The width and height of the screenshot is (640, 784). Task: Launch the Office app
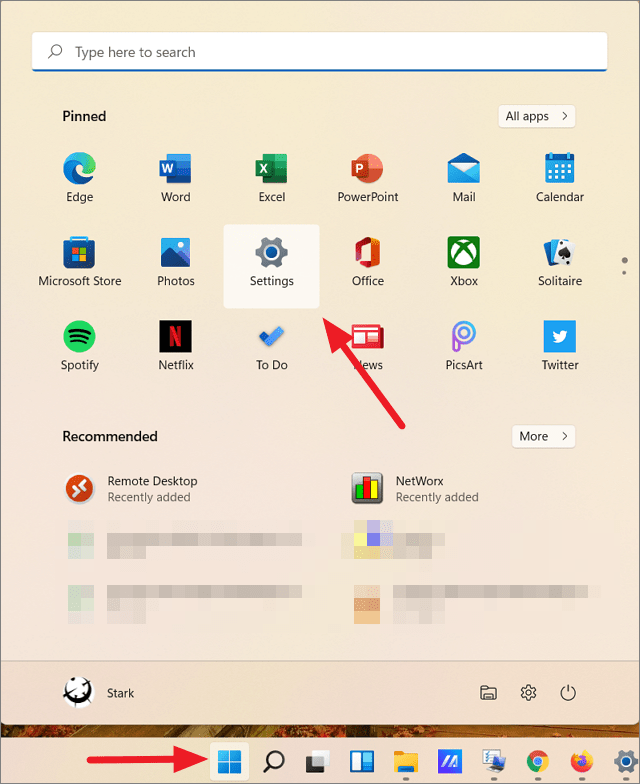coord(368,262)
